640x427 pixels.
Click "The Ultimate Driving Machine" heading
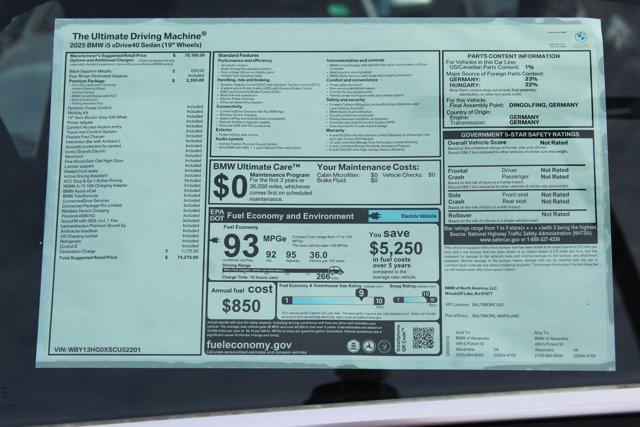140,36
